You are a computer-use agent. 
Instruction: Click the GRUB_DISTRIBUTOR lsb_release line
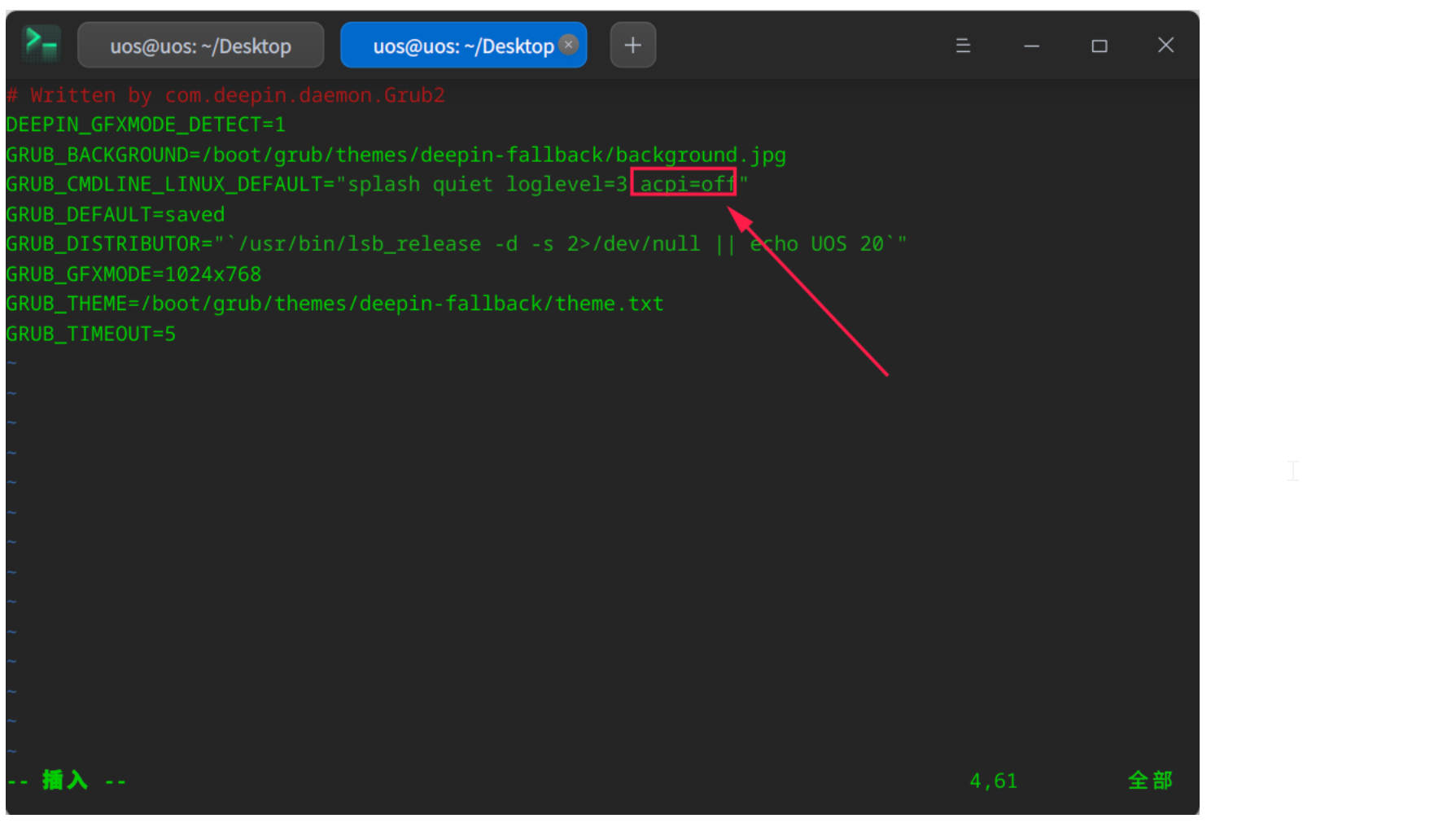456,244
